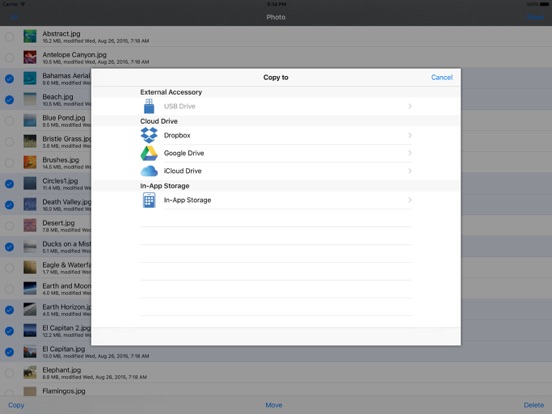
Task: Select the Elephant.jpg file name
Action: [62, 370]
